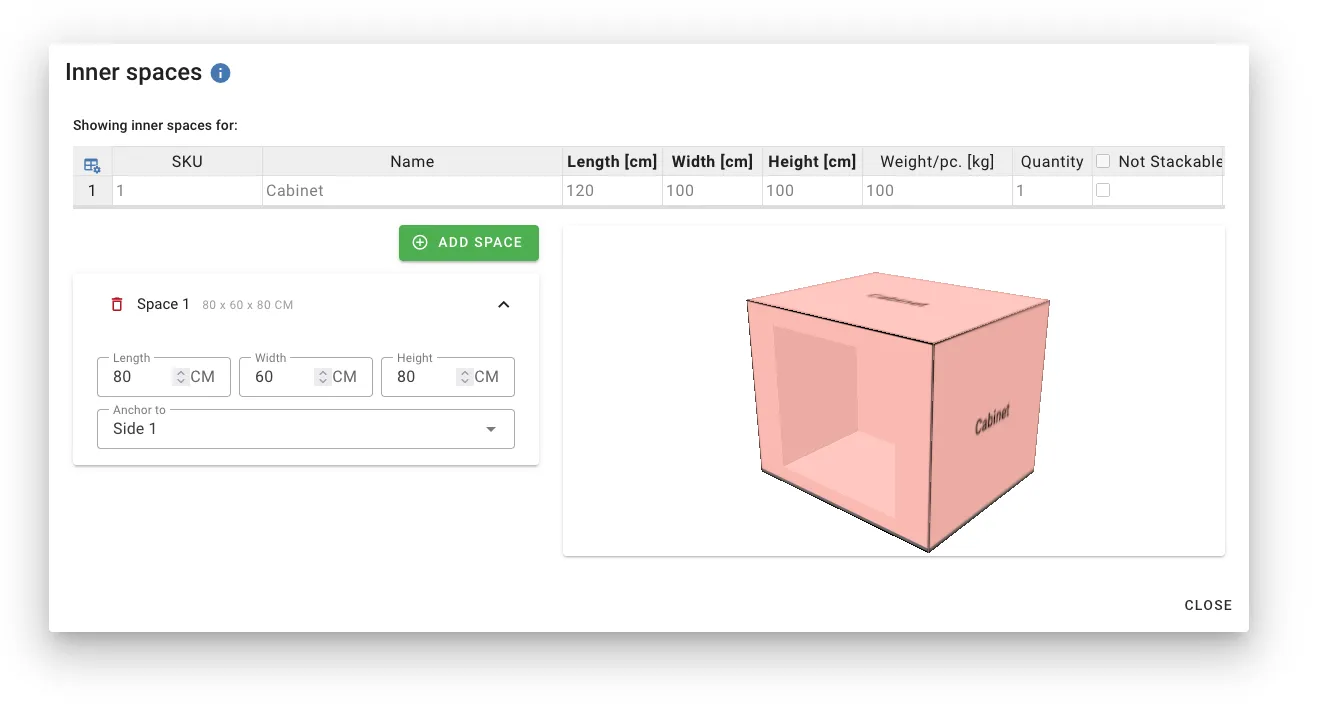This screenshot has width=1317, height=717.
Task: Increase the Height value with the stepper
Action: pyautogui.click(x=463, y=372)
